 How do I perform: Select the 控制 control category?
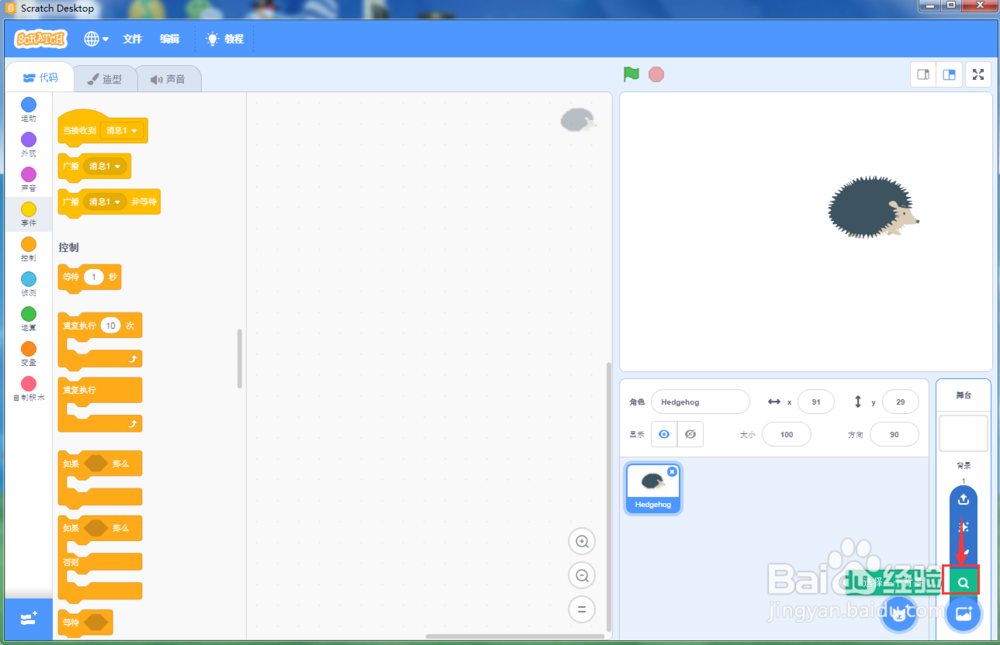tap(29, 249)
